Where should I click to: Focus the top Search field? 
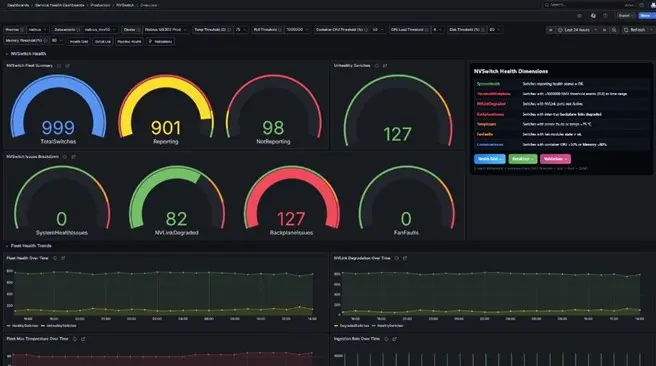pyautogui.click(x=589, y=5)
